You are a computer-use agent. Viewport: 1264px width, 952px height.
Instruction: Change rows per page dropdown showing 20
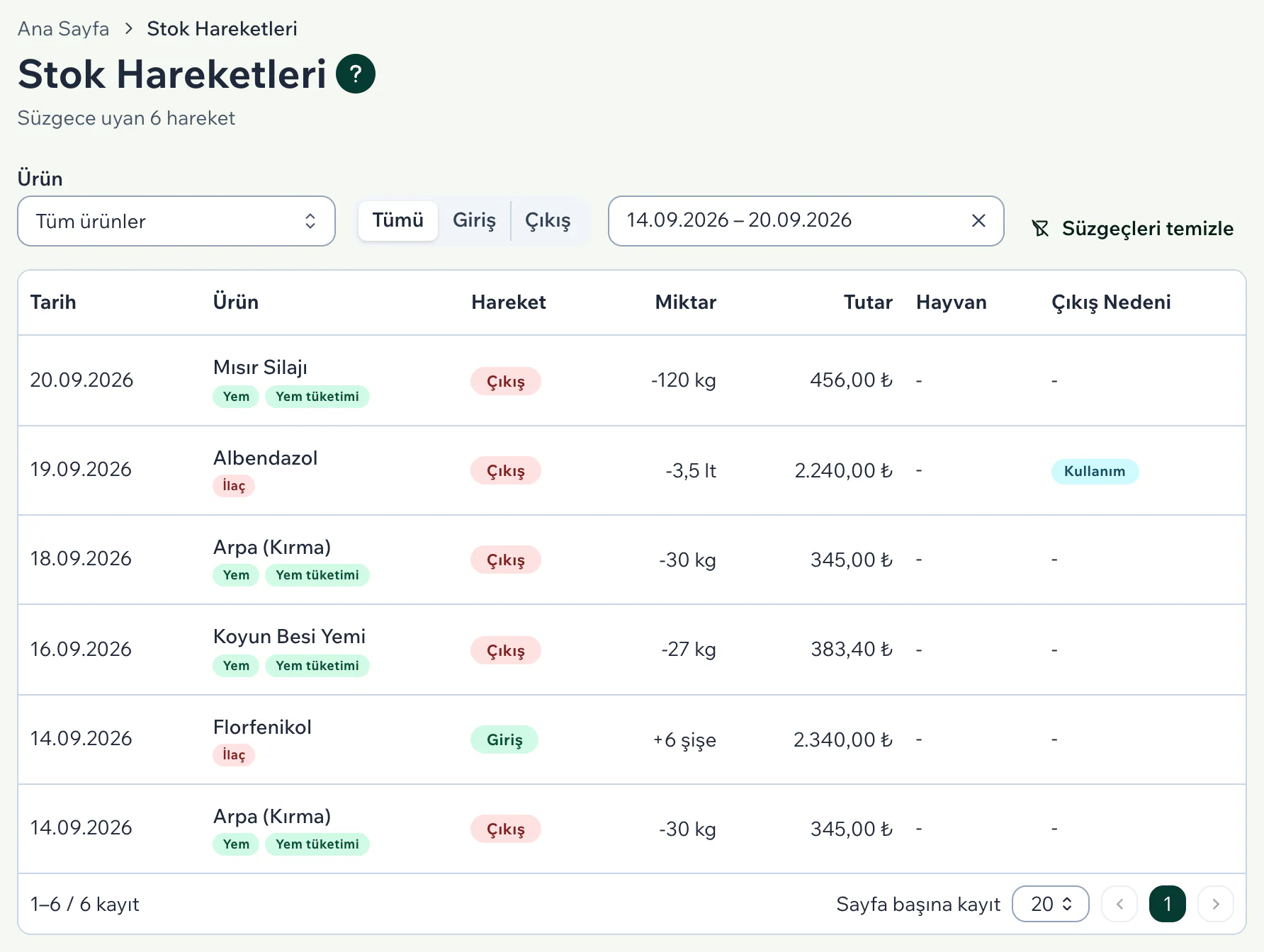(x=1051, y=904)
